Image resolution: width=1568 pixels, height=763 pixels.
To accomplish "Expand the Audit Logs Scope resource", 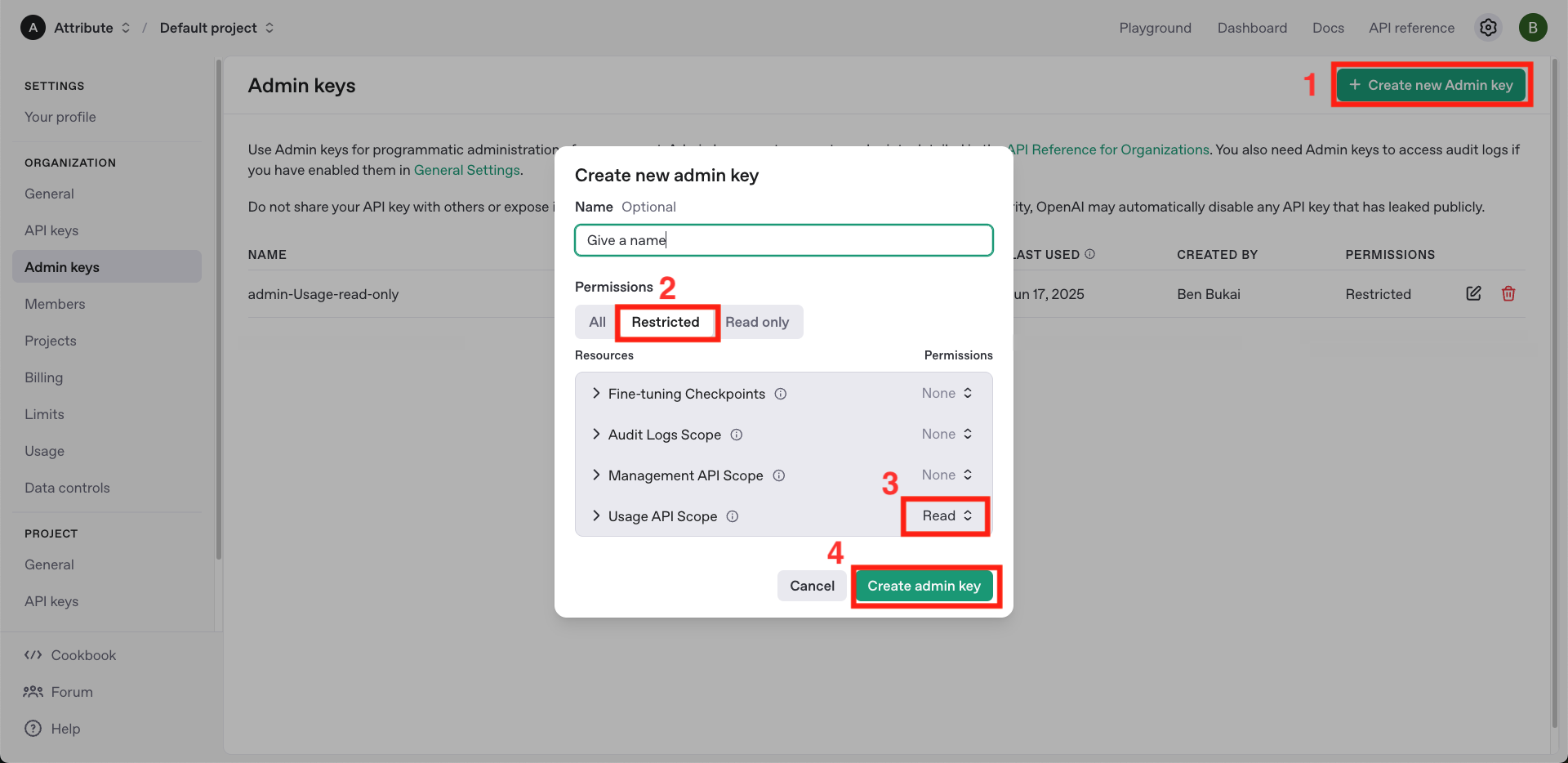I will pos(596,435).
